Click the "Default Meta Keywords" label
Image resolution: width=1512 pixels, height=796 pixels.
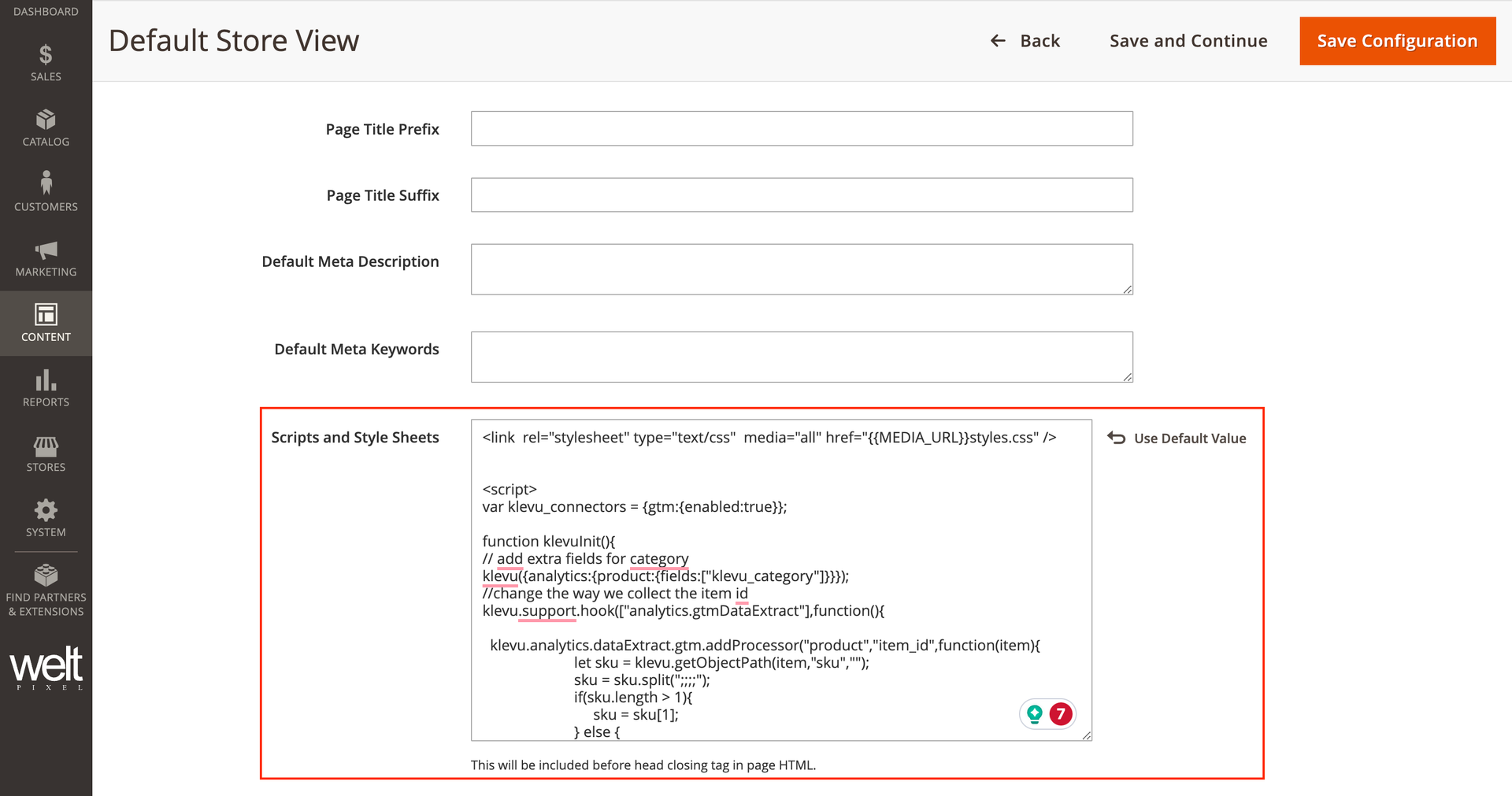pos(357,349)
